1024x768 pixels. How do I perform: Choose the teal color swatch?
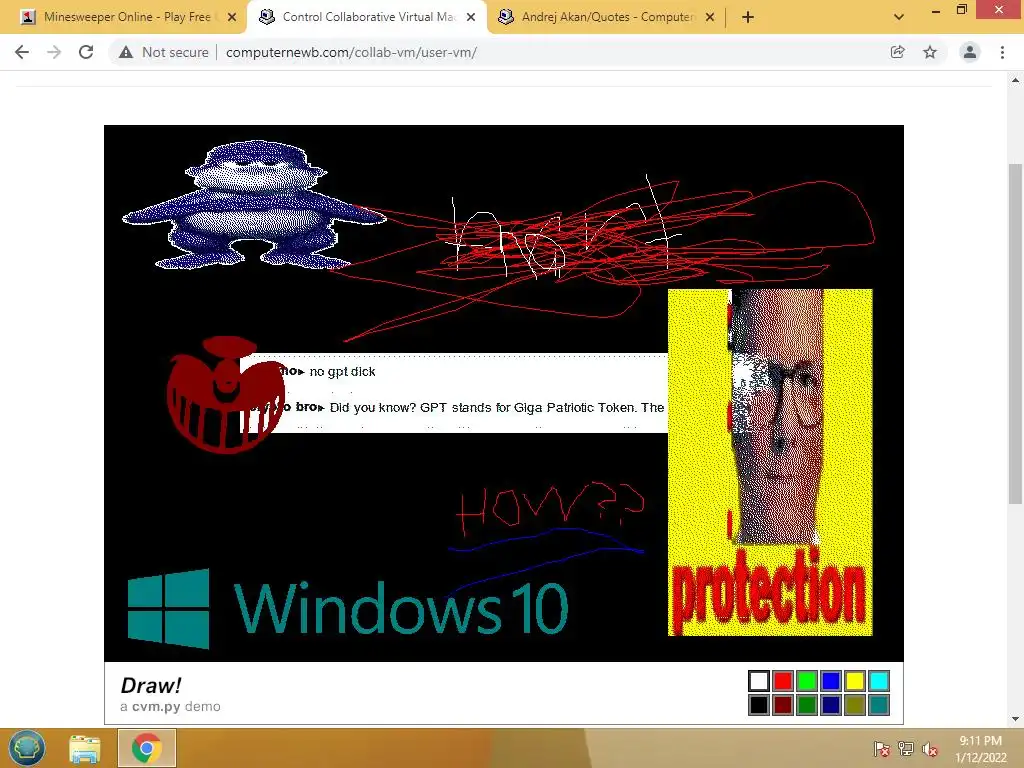click(x=879, y=705)
